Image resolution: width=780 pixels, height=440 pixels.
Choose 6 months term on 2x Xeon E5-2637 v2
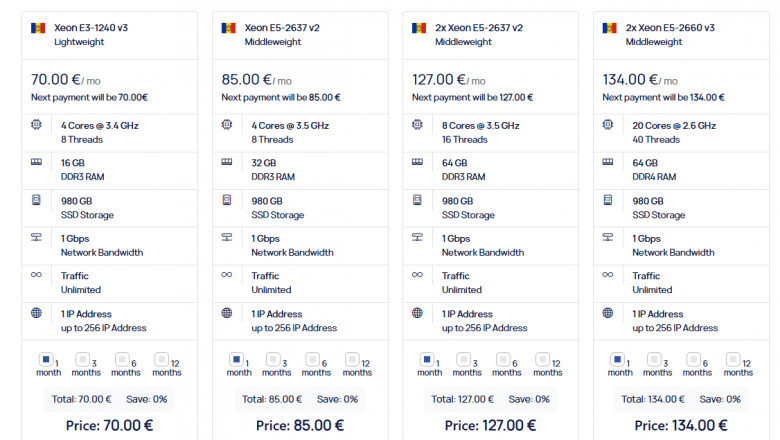point(503,359)
